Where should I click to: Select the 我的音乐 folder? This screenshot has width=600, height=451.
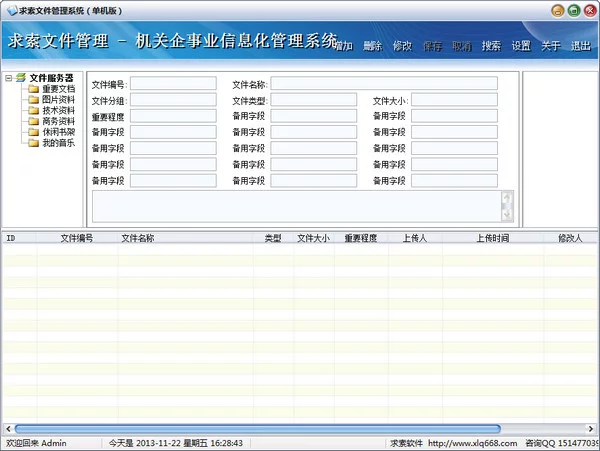click(59, 143)
